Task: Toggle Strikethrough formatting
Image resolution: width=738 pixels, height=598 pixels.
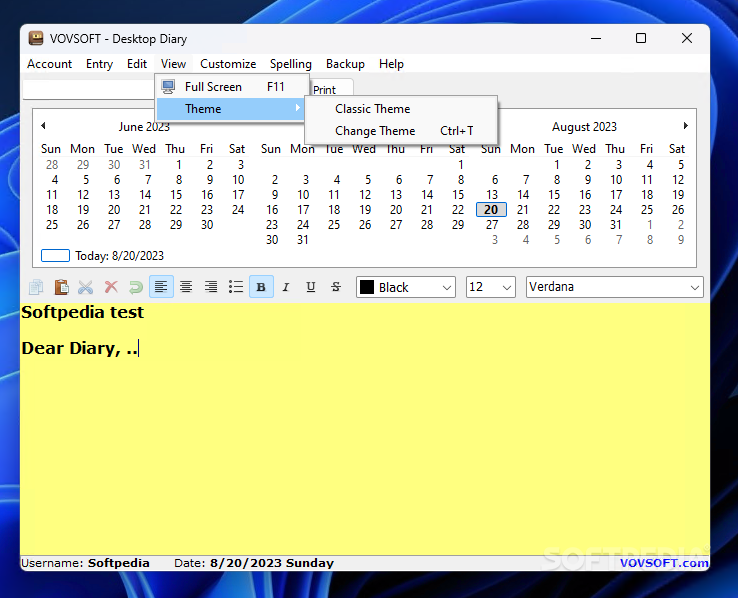Action: (x=336, y=287)
